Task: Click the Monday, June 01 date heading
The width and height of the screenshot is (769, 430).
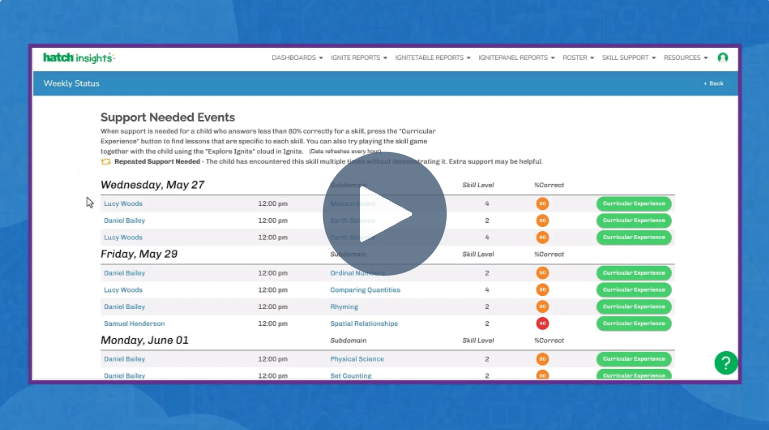Action: click(x=144, y=340)
